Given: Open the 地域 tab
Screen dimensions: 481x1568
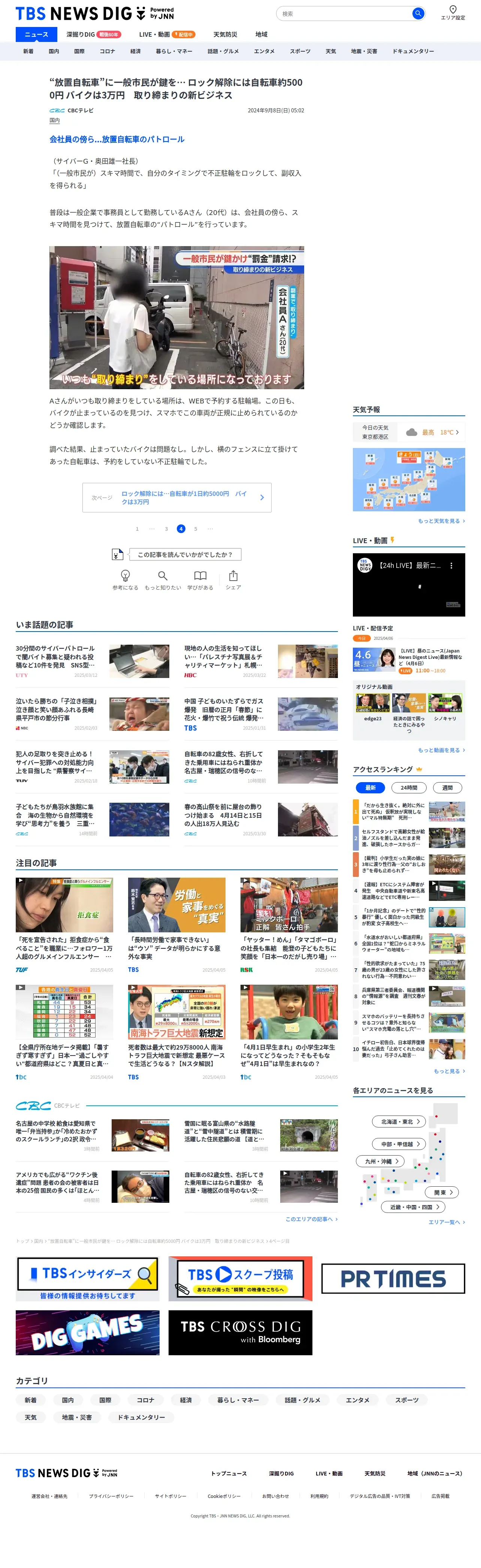Looking at the screenshot, I should 261,35.
